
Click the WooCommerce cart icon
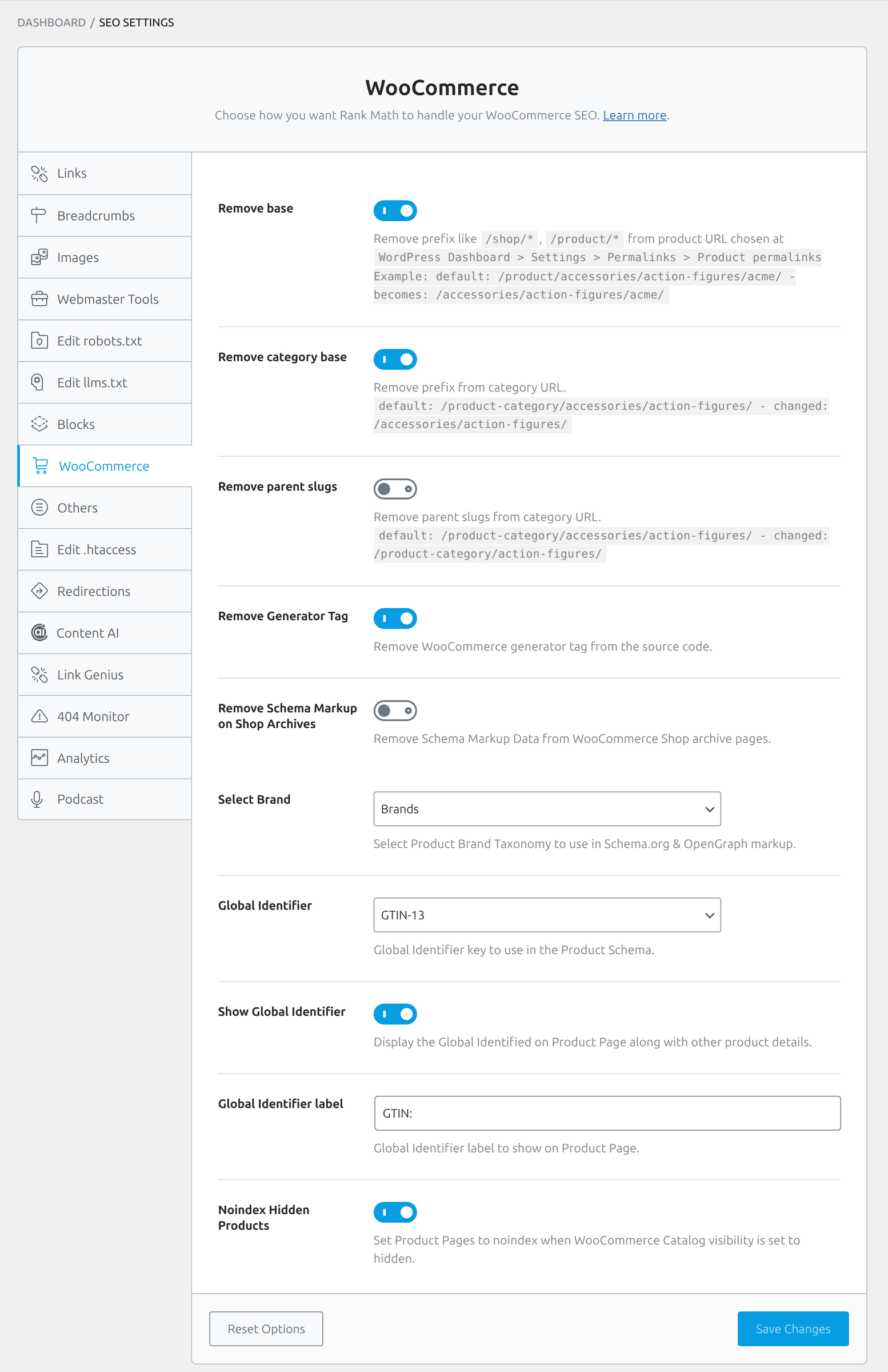[x=41, y=466]
